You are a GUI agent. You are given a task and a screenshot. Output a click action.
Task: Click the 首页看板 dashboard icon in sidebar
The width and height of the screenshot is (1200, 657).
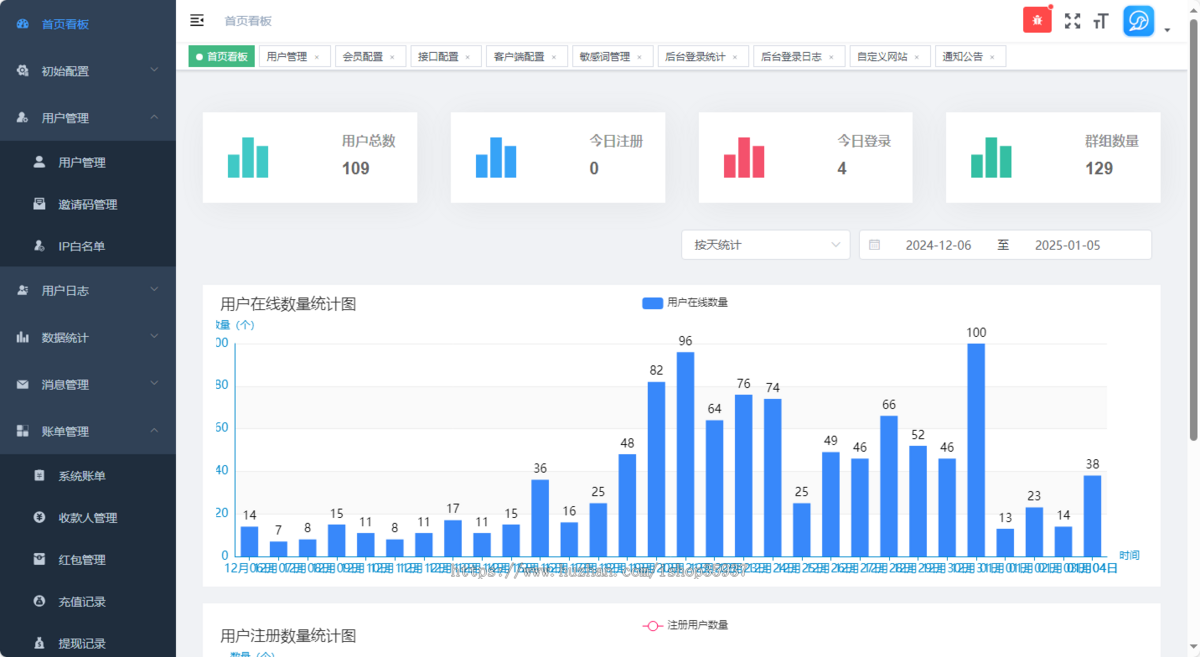coord(22,24)
